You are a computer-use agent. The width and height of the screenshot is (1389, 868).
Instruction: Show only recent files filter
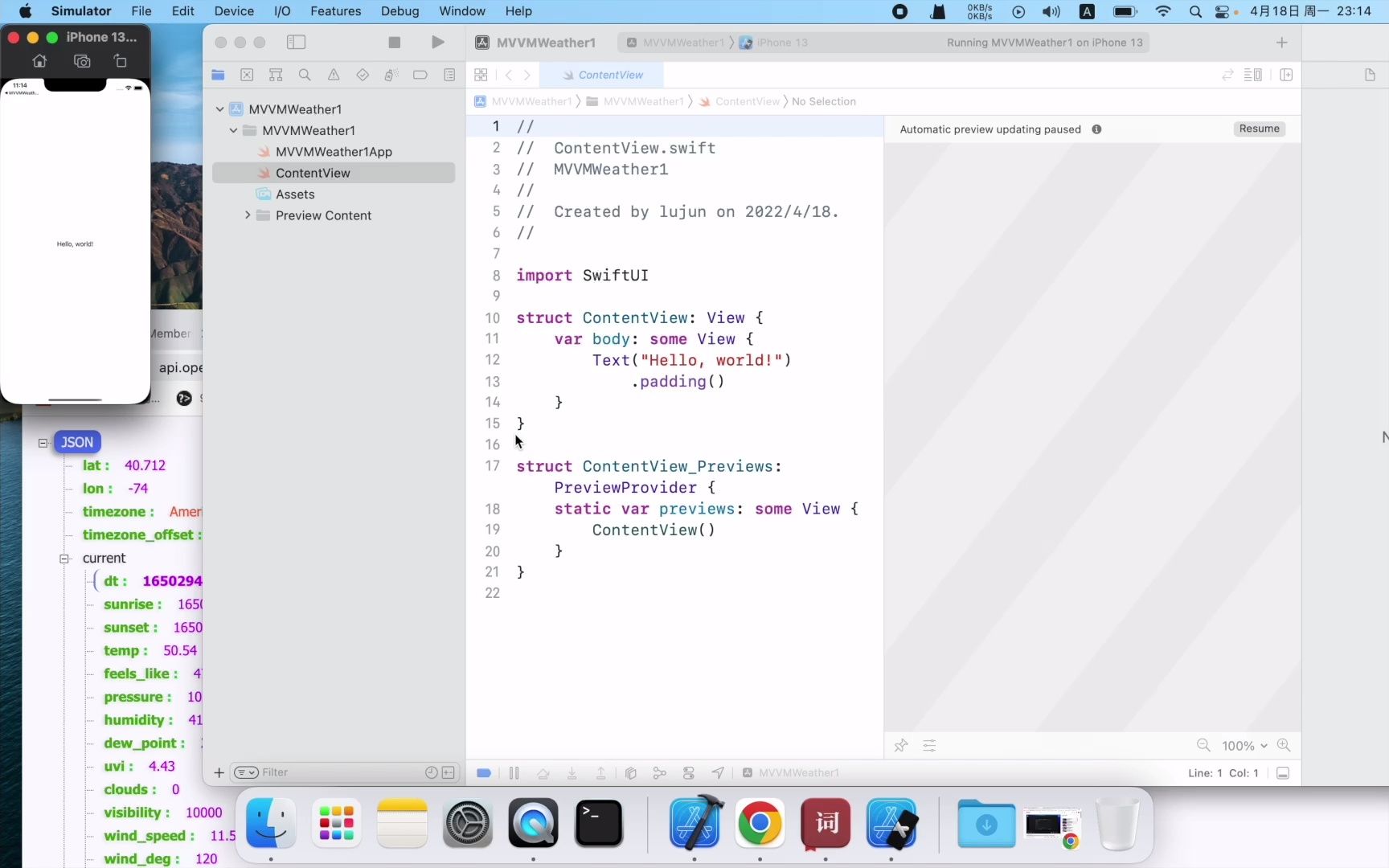[x=431, y=772]
